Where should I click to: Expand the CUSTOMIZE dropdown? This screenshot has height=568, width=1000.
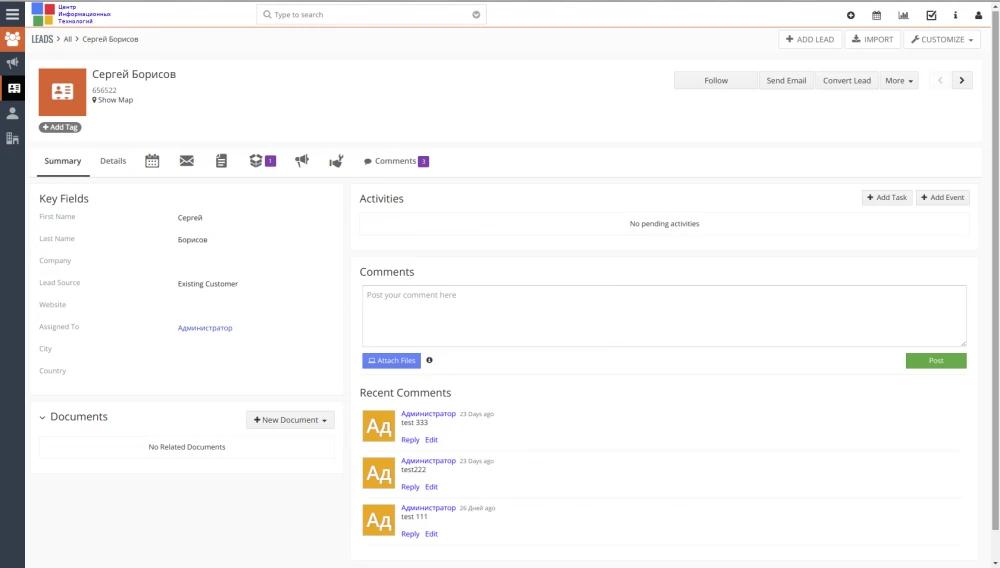[942, 40]
